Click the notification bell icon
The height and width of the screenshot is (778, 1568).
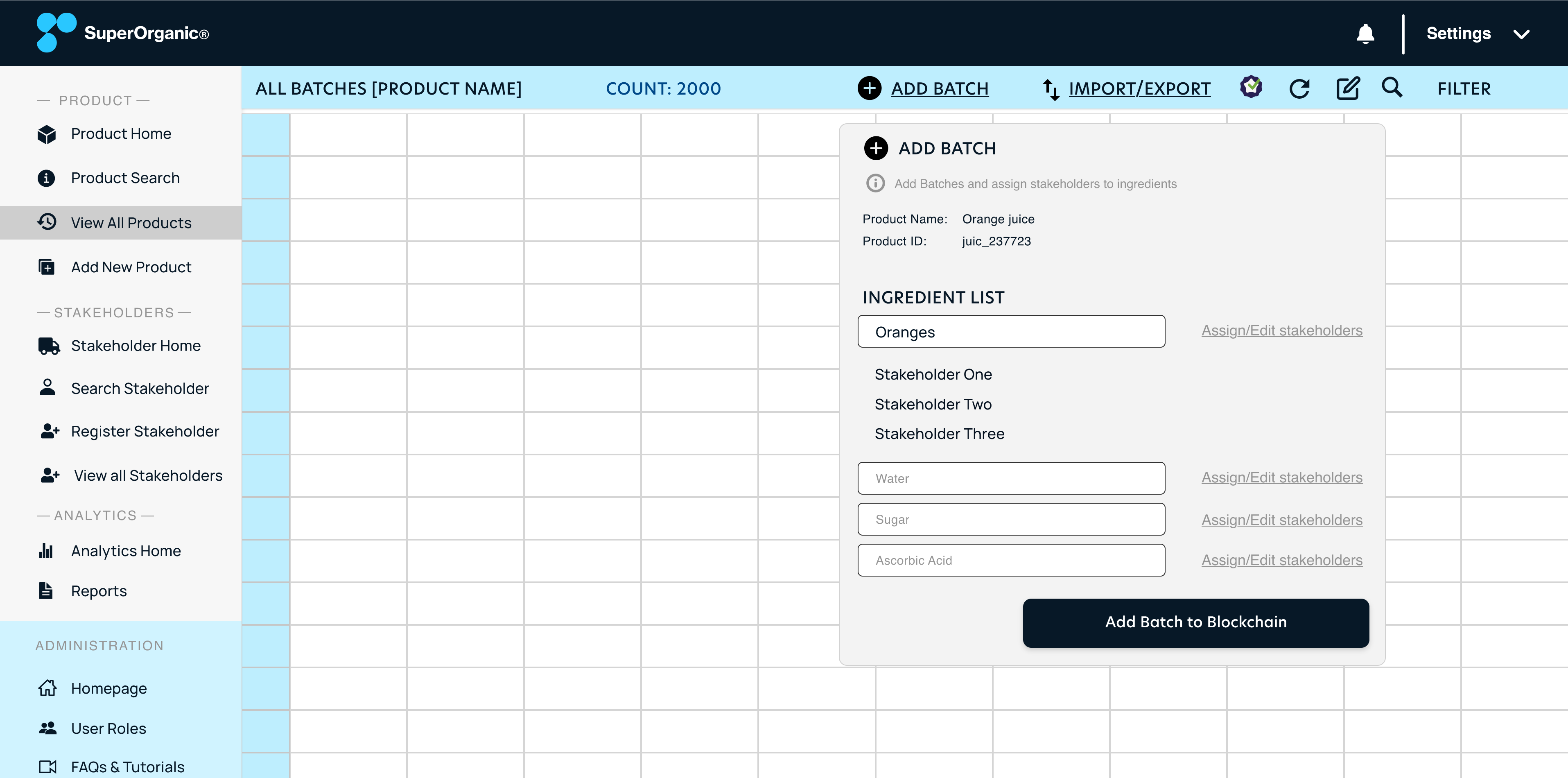click(1365, 34)
